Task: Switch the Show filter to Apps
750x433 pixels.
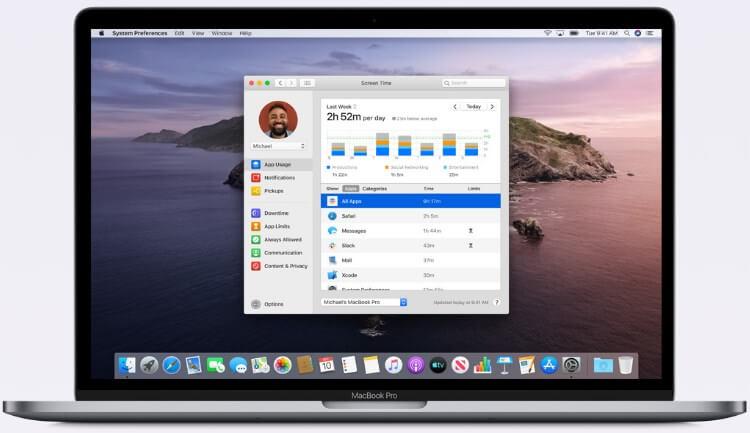Action: (x=351, y=189)
